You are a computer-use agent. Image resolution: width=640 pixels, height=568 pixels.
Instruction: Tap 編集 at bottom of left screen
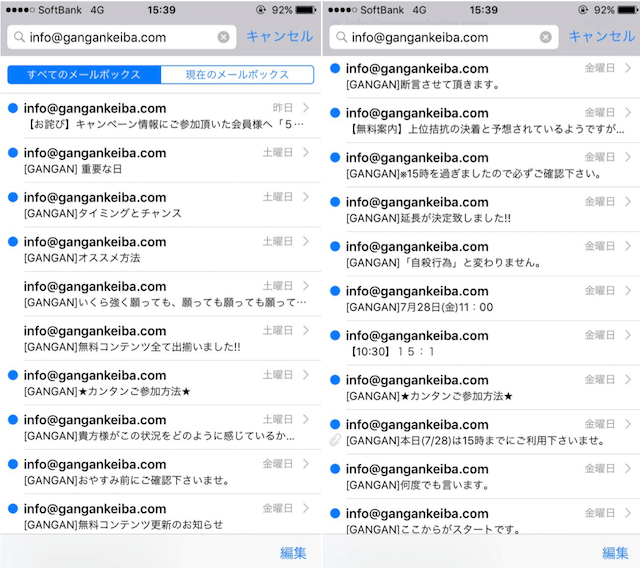293,553
